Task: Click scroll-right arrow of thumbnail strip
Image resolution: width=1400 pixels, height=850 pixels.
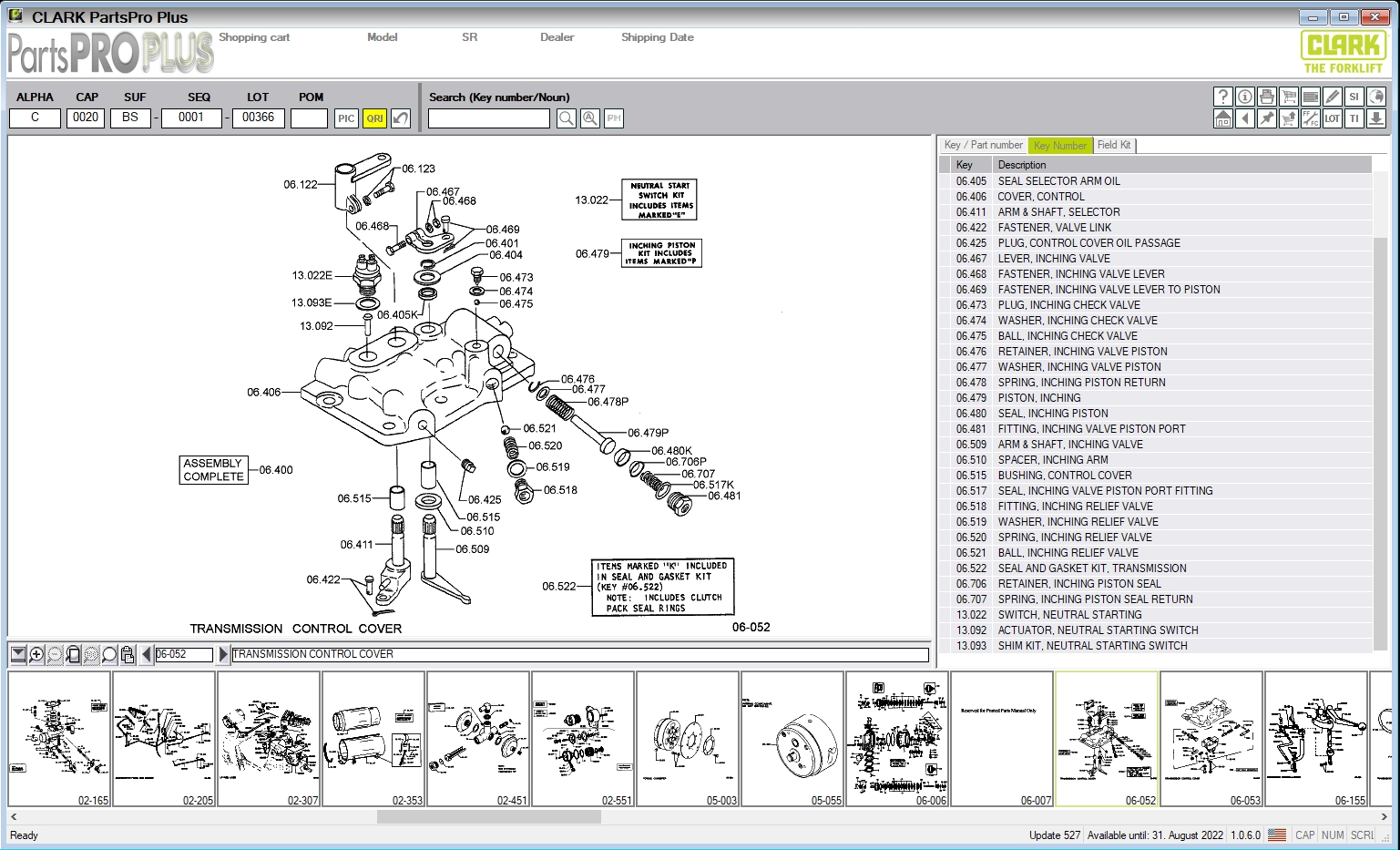Action: 1384,817
